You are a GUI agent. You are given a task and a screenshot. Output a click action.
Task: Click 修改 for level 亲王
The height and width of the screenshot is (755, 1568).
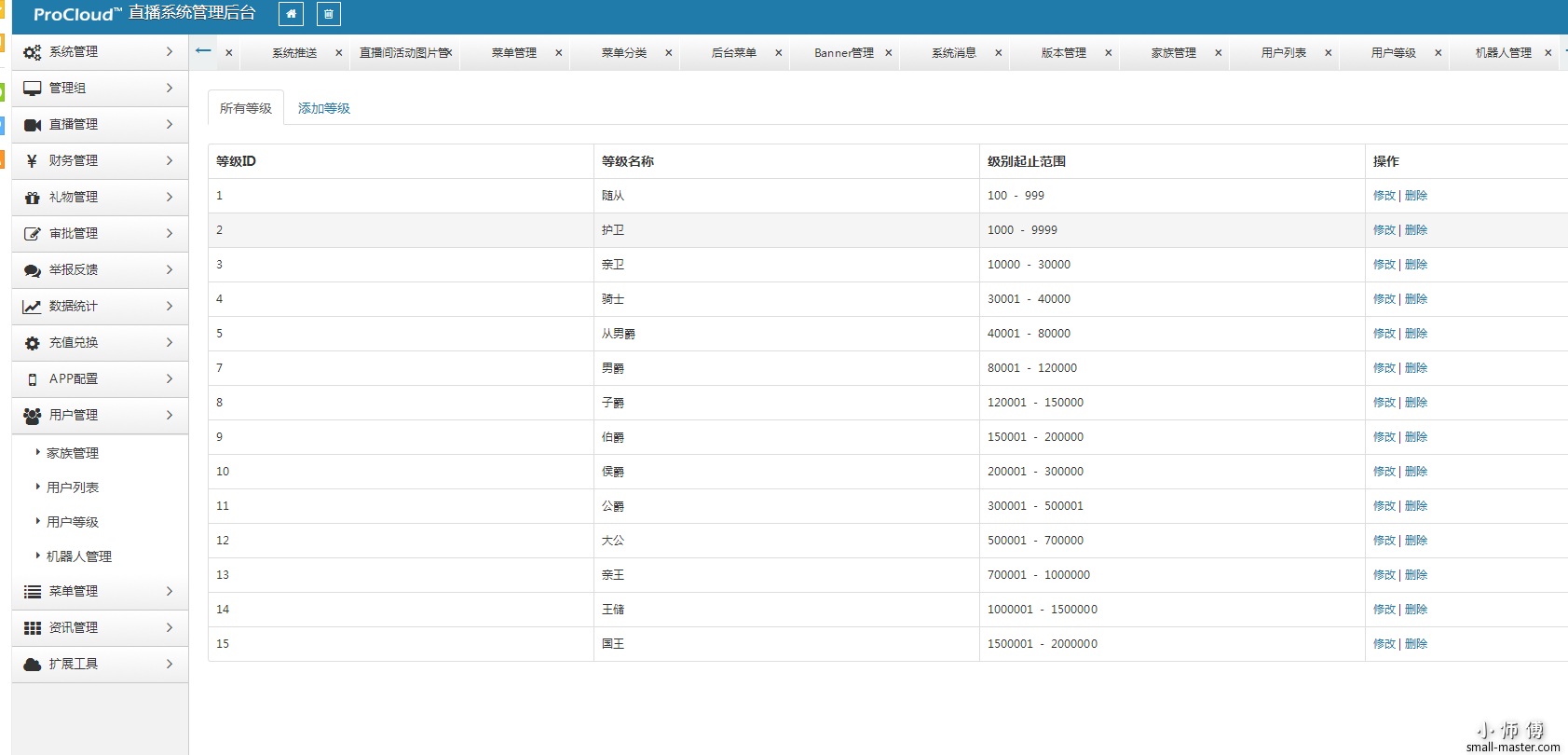tap(1384, 575)
